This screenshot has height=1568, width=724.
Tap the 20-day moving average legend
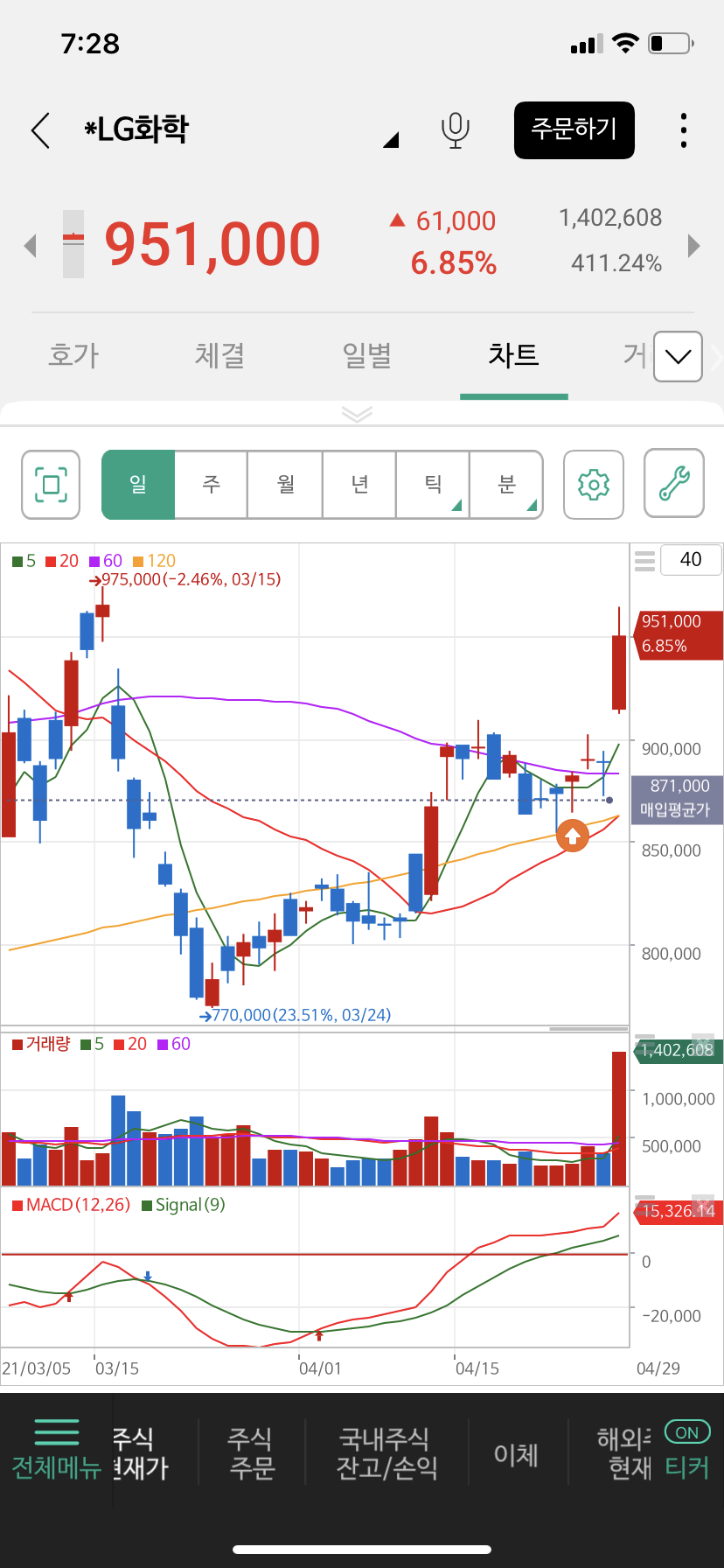pos(62,561)
